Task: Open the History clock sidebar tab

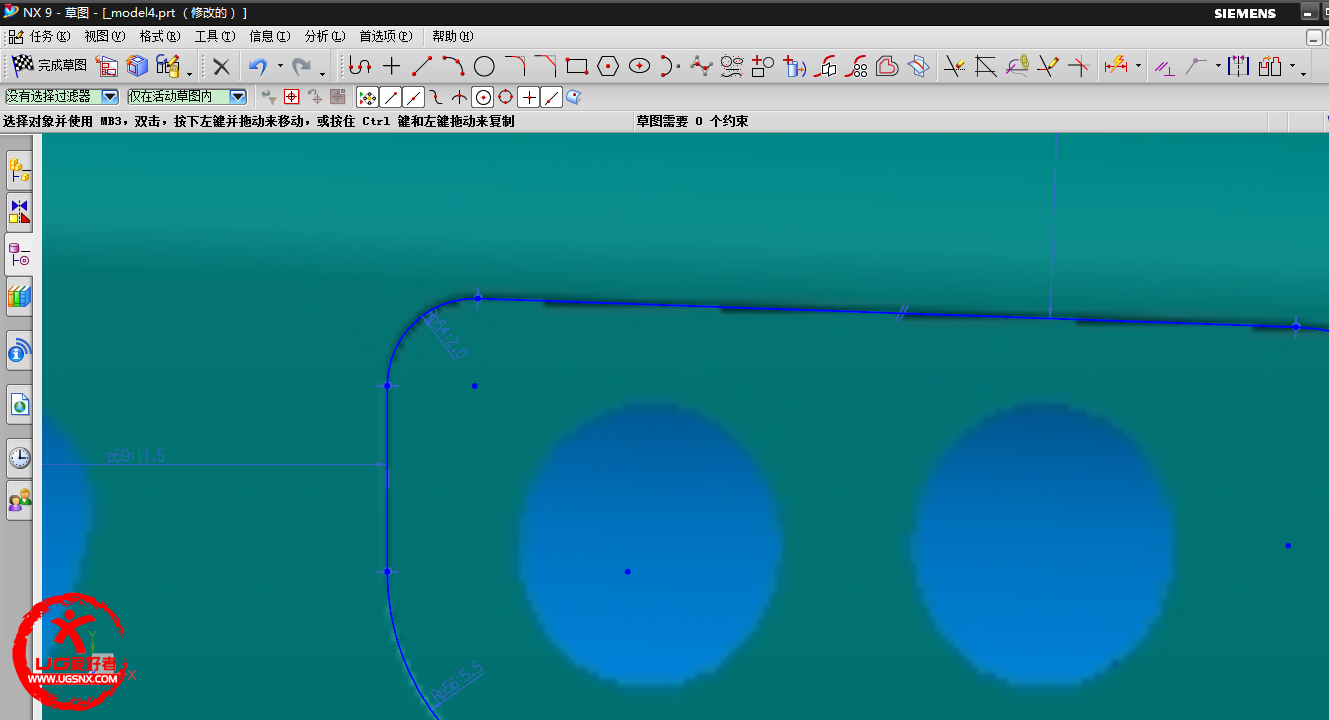Action: tap(19, 459)
